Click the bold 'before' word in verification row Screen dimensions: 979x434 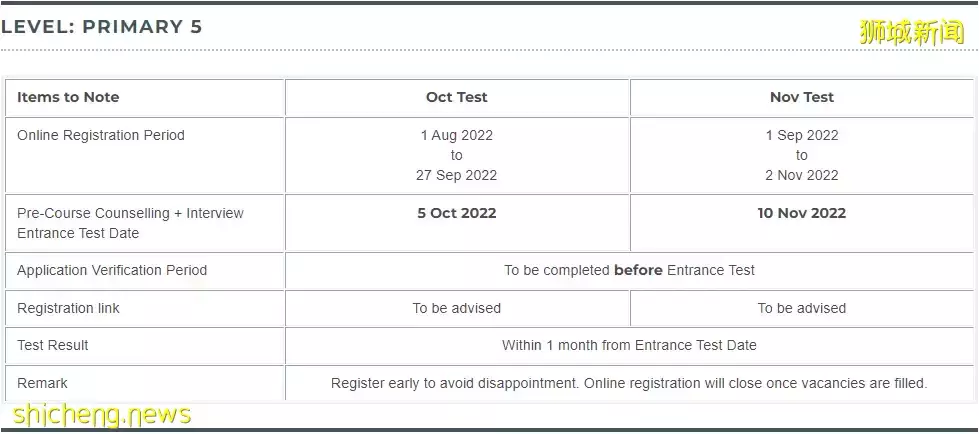click(x=638, y=270)
